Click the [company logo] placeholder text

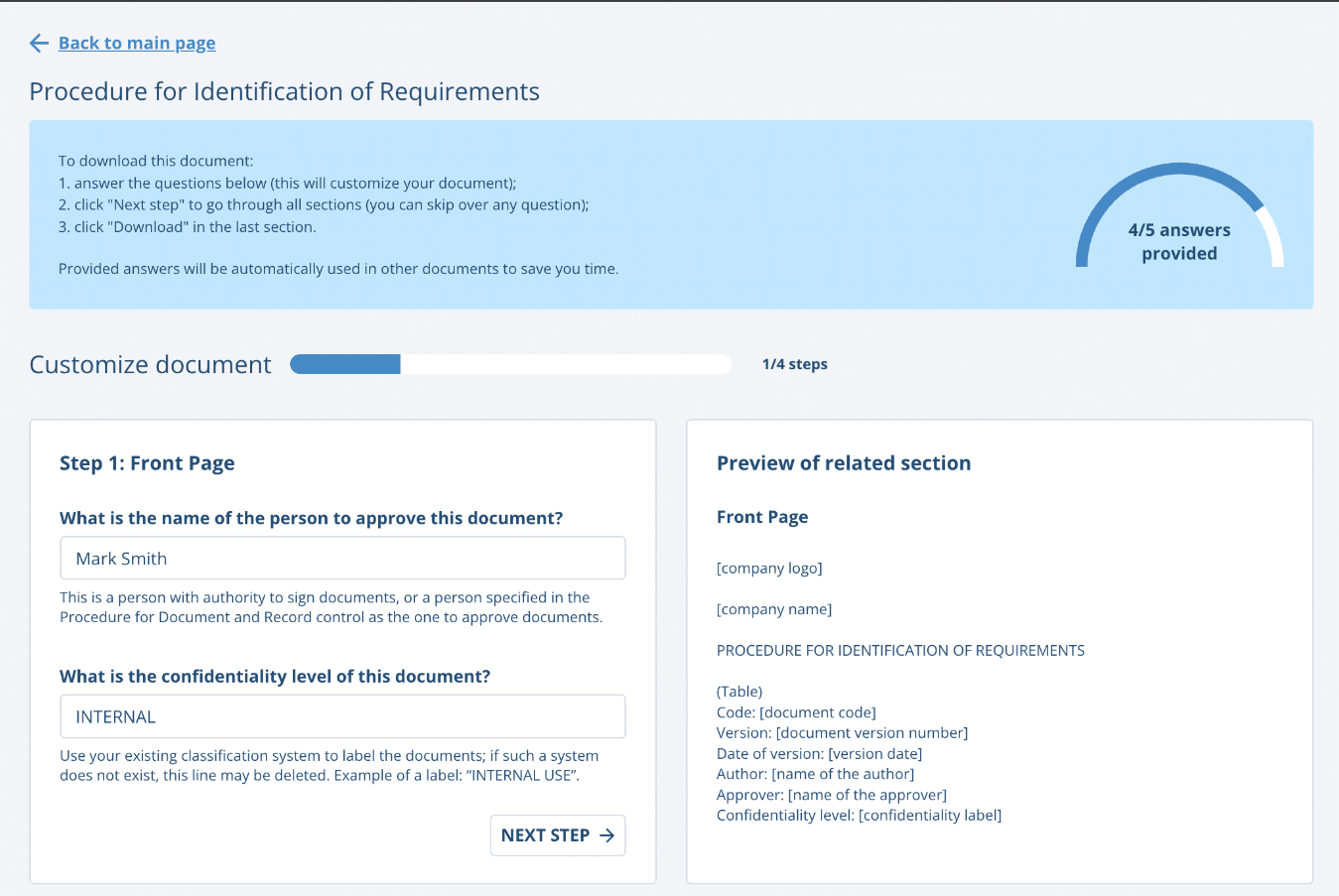click(769, 568)
